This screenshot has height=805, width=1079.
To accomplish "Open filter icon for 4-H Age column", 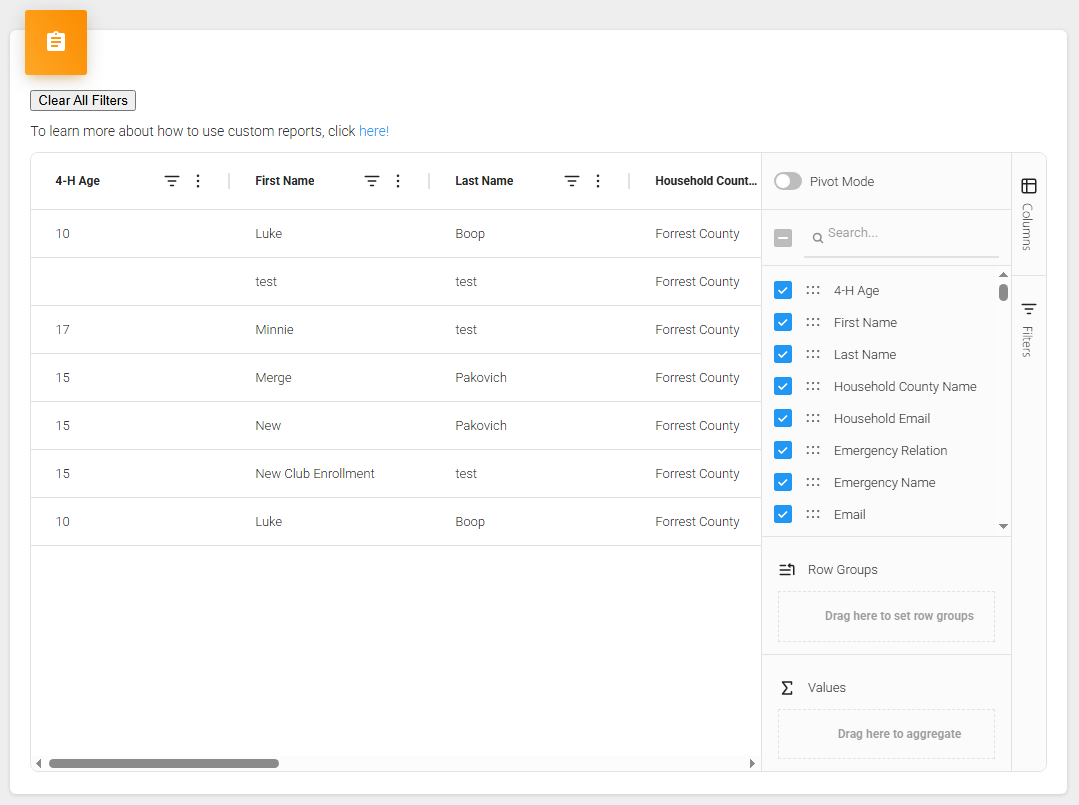I will [172, 181].
